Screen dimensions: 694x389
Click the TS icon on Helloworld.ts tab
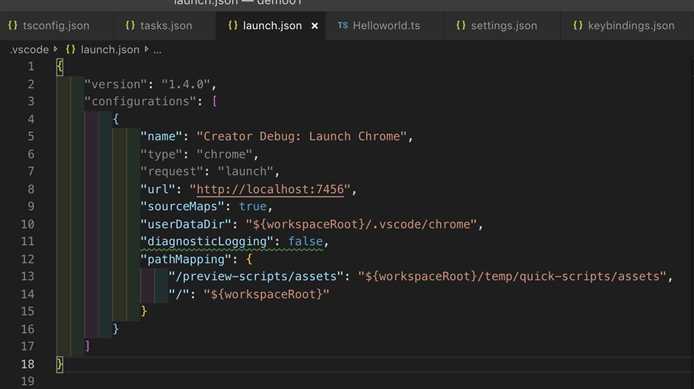tap(343, 26)
